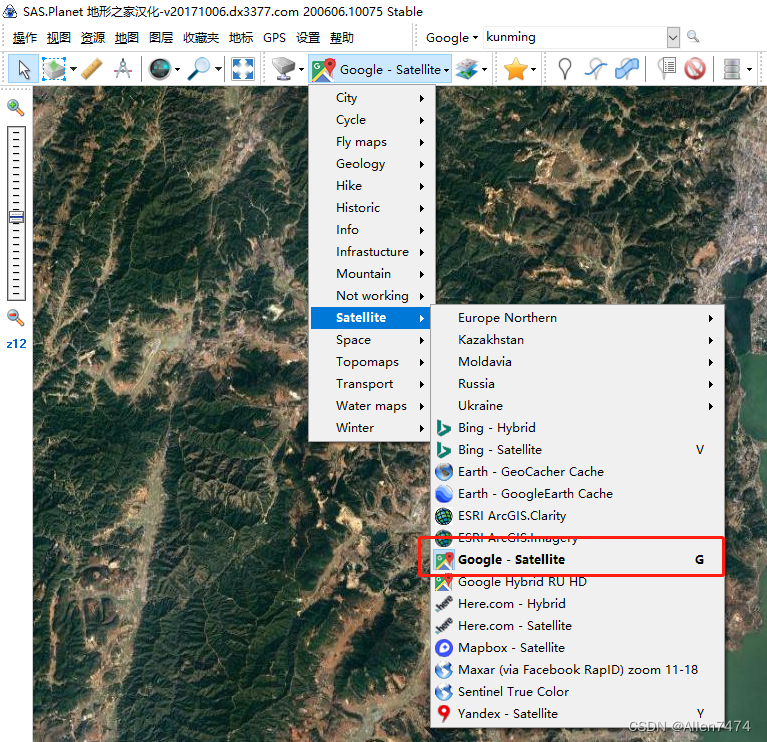Select the compass circle measuring tool
Screen dimensions: 767x742
[x=122, y=69]
